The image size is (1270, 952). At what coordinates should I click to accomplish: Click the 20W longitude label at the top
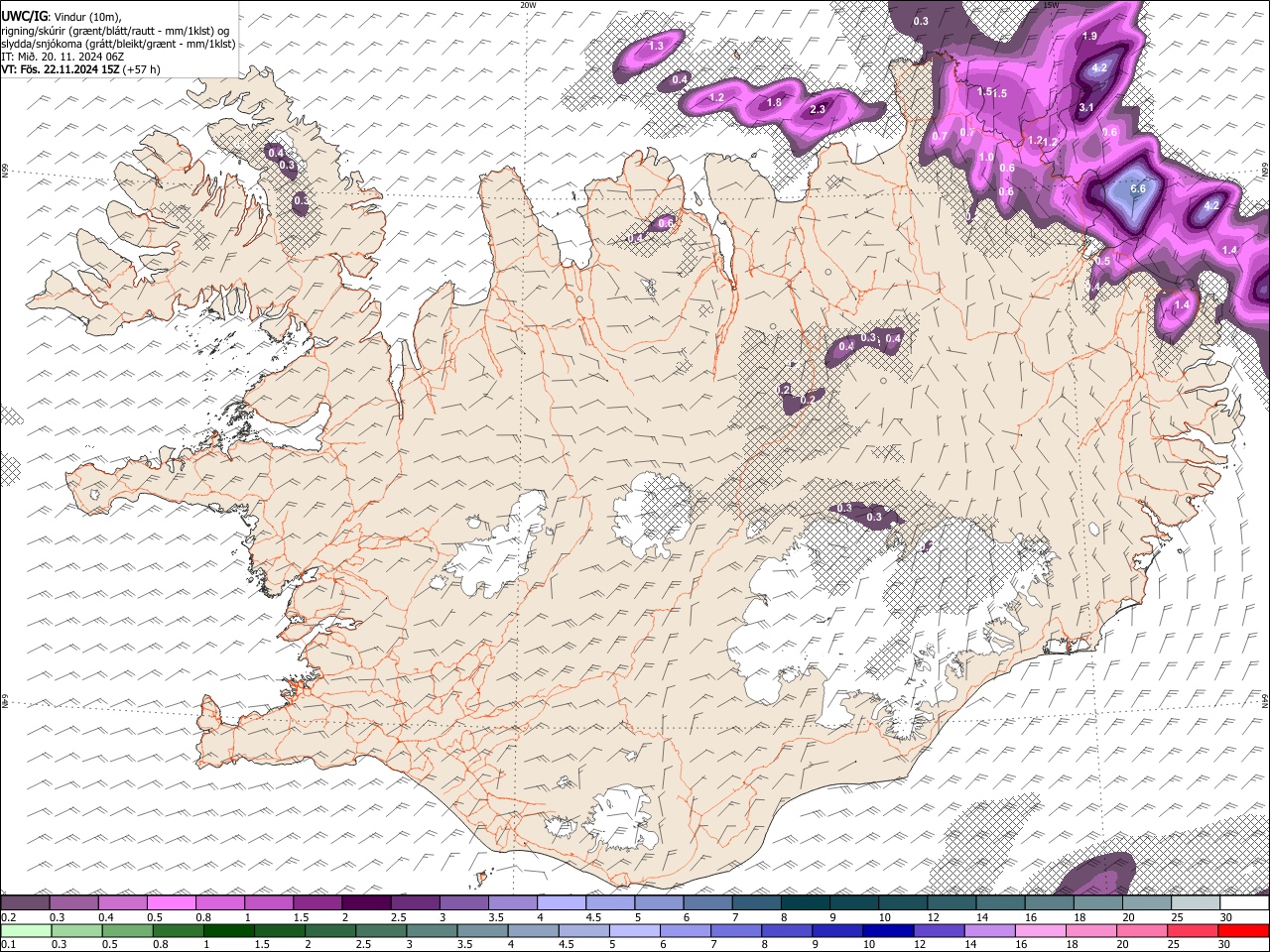528,4
